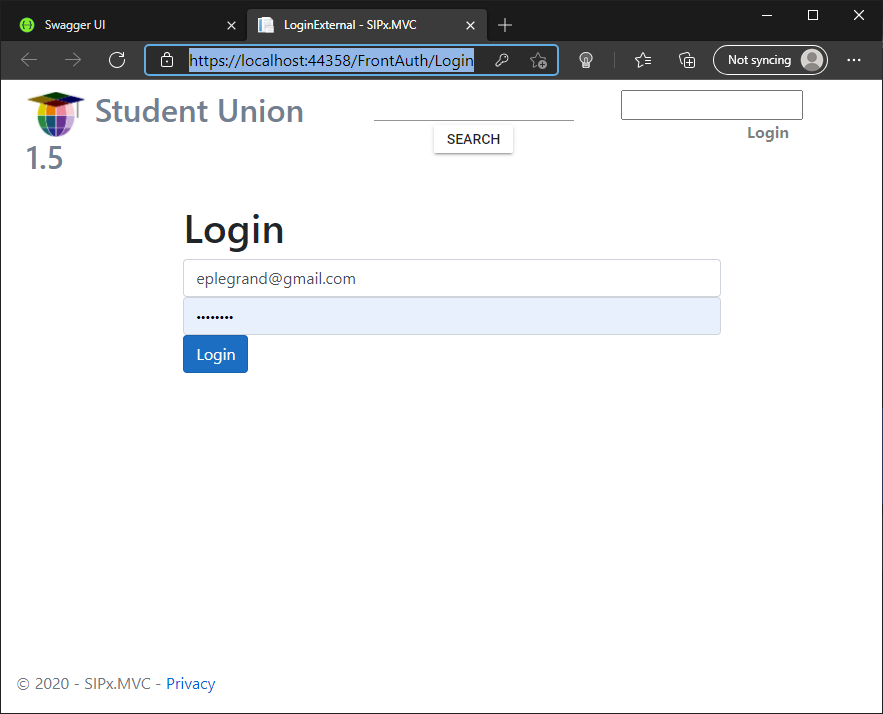
Task: Focus the email field eplegrand@gmail.com
Action: (452, 278)
